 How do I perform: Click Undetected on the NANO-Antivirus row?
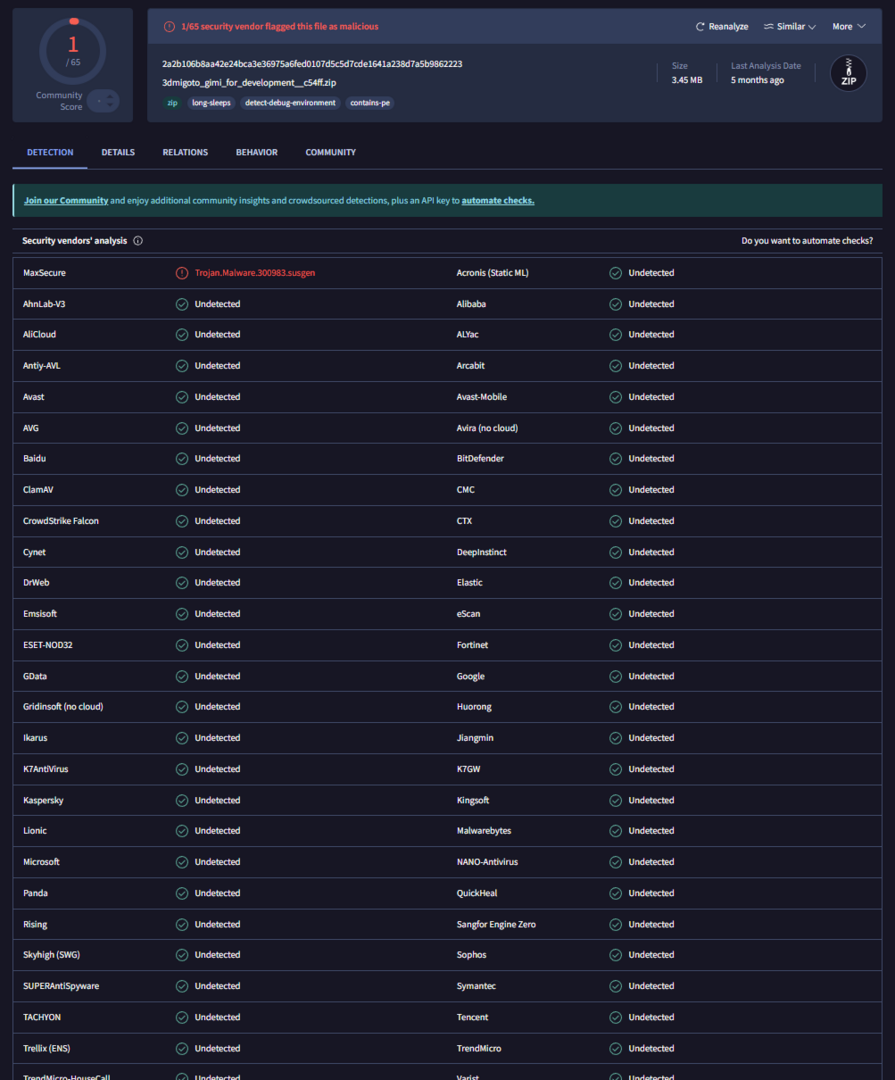click(x=651, y=862)
